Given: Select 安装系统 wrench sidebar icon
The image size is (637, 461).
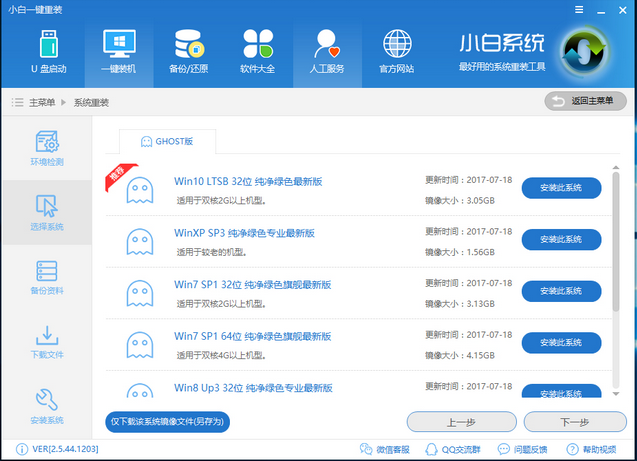Looking at the screenshot, I should tap(47, 400).
